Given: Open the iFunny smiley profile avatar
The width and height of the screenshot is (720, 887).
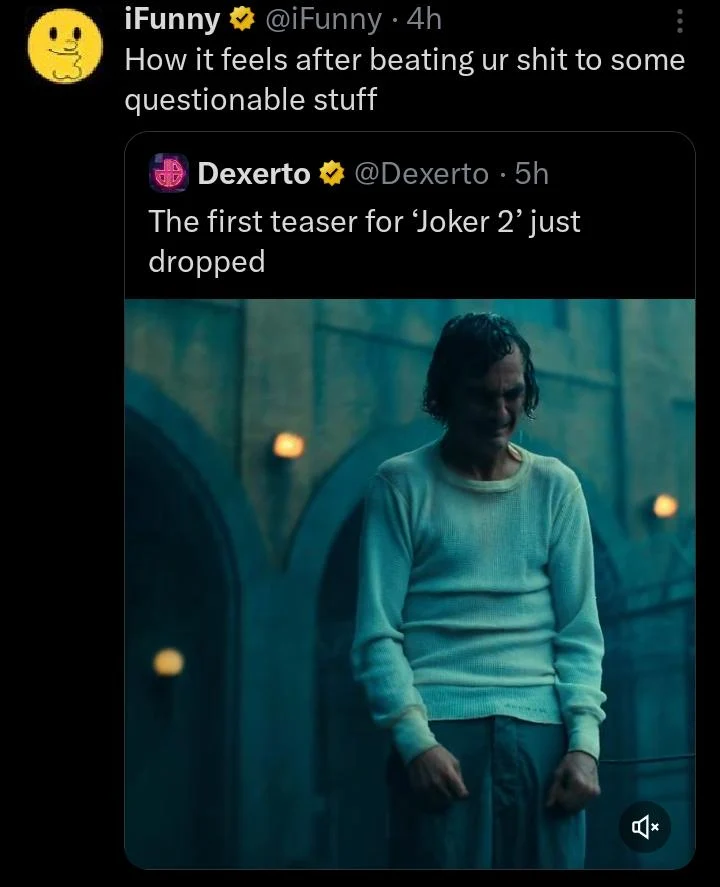Looking at the screenshot, I should [65, 47].
